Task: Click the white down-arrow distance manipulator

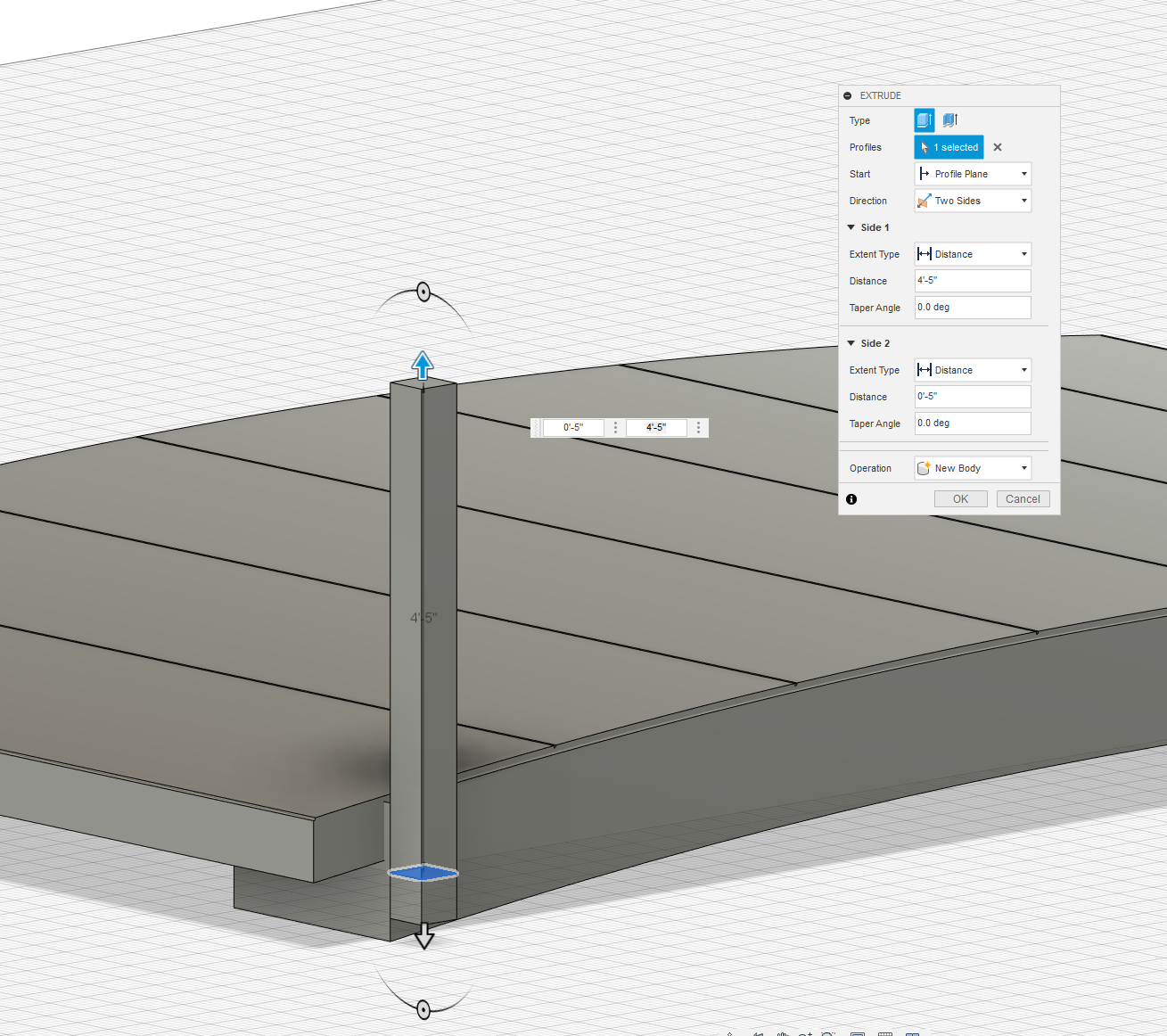Action: point(424,936)
